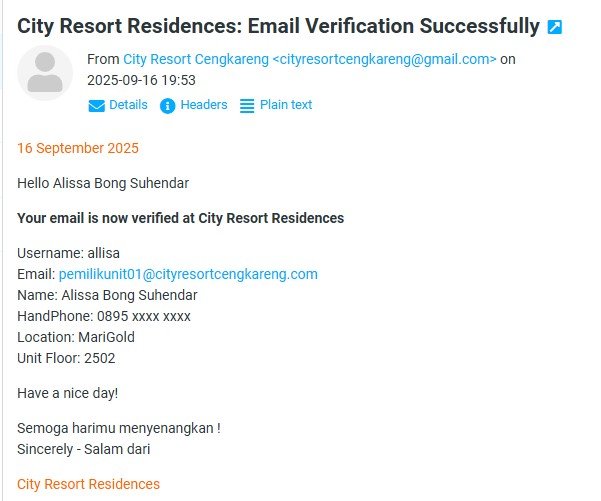Click the sender avatar placeholder
601x501 pixels.
coord(45,73)
